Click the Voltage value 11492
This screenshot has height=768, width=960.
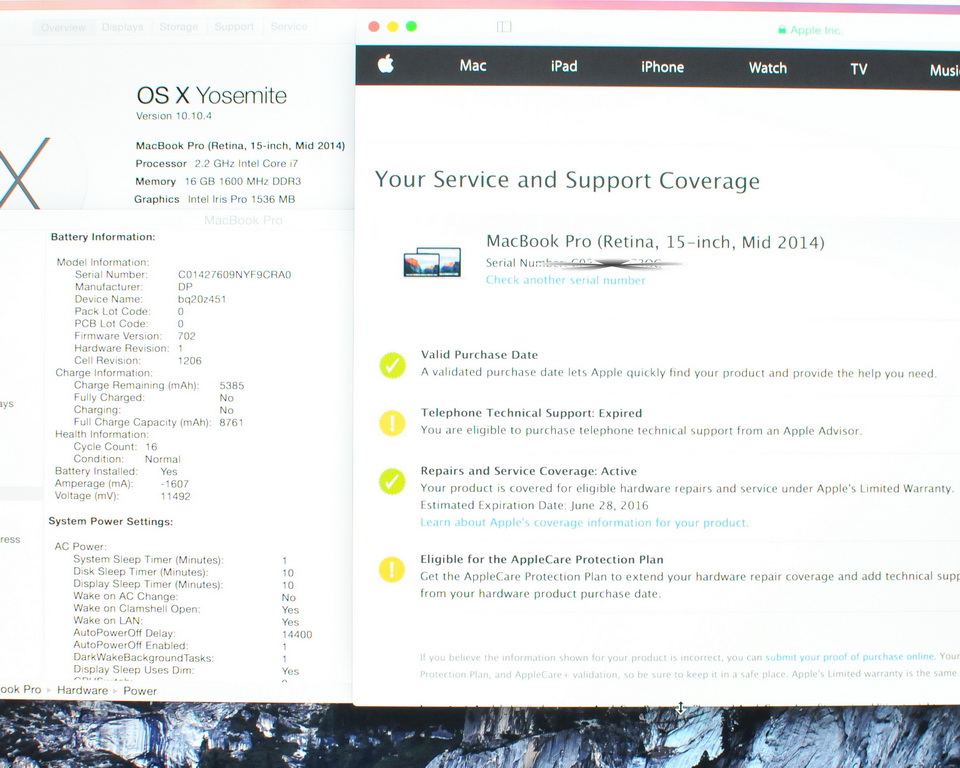click(x=175, y=496)
